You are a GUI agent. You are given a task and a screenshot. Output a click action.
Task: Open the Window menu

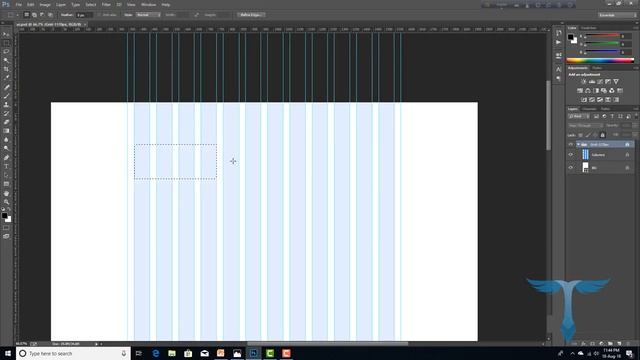[x=149, y=4]
